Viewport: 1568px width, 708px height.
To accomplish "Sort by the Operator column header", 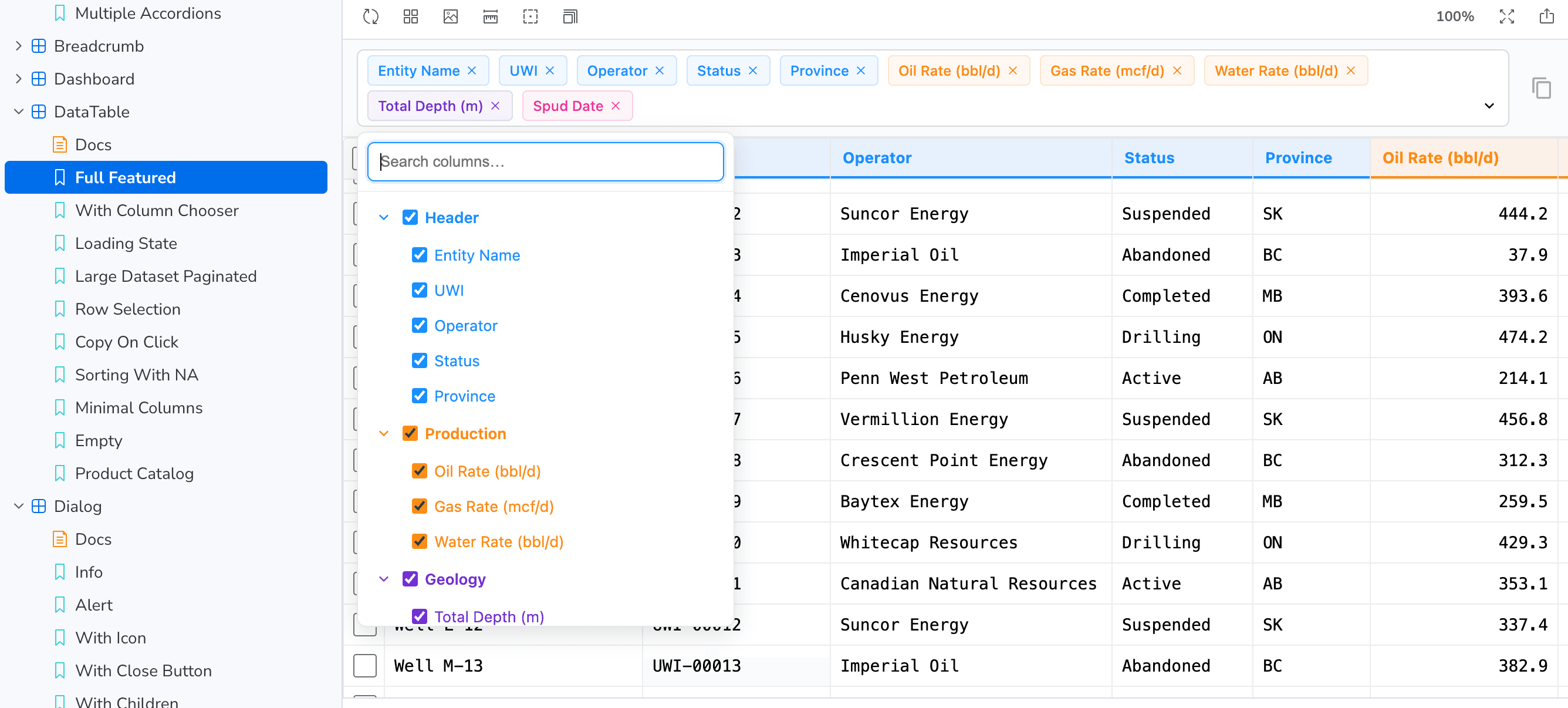I will click(877, 158).
